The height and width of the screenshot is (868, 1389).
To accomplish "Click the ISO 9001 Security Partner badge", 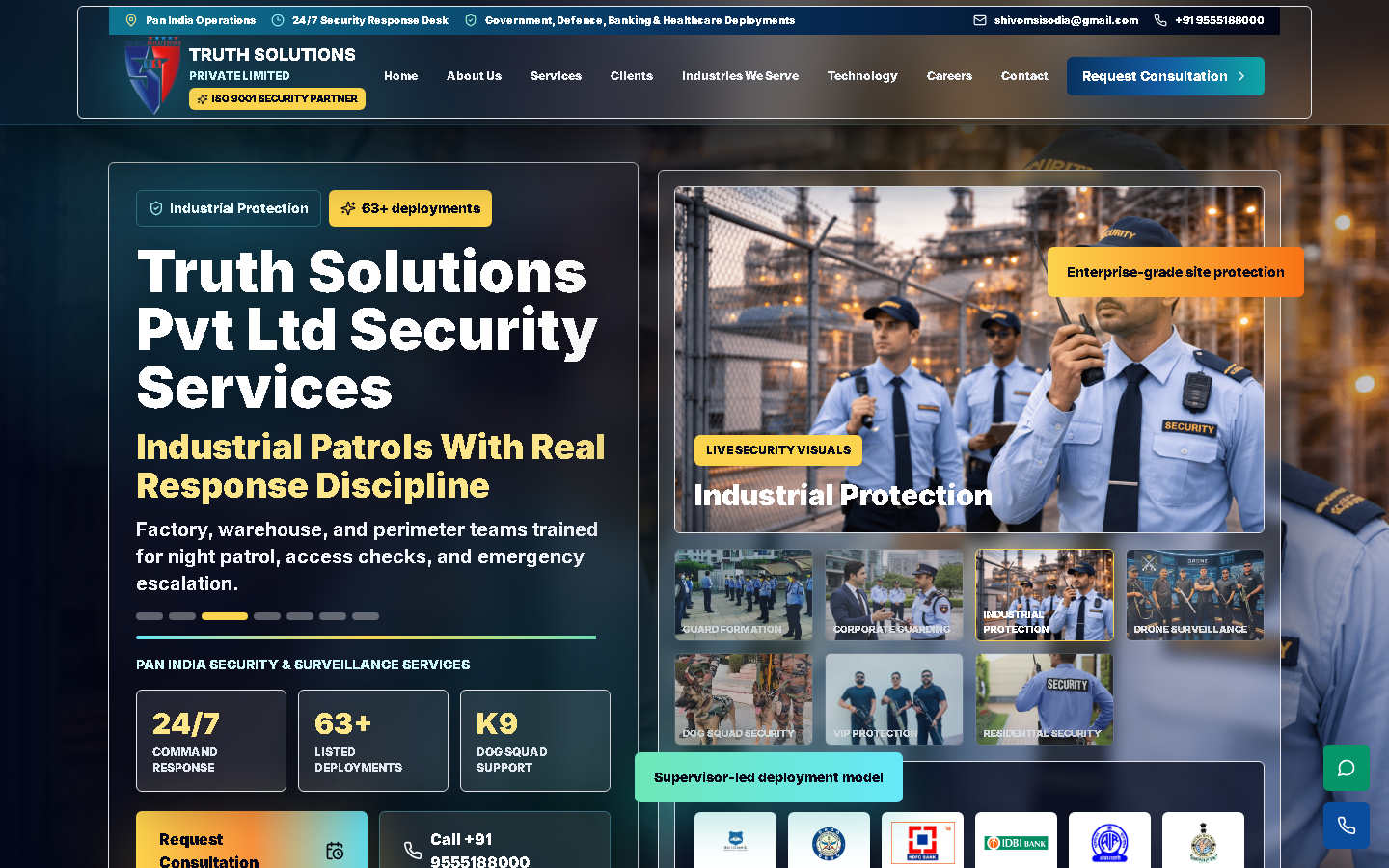I will [x=277, y=98].
